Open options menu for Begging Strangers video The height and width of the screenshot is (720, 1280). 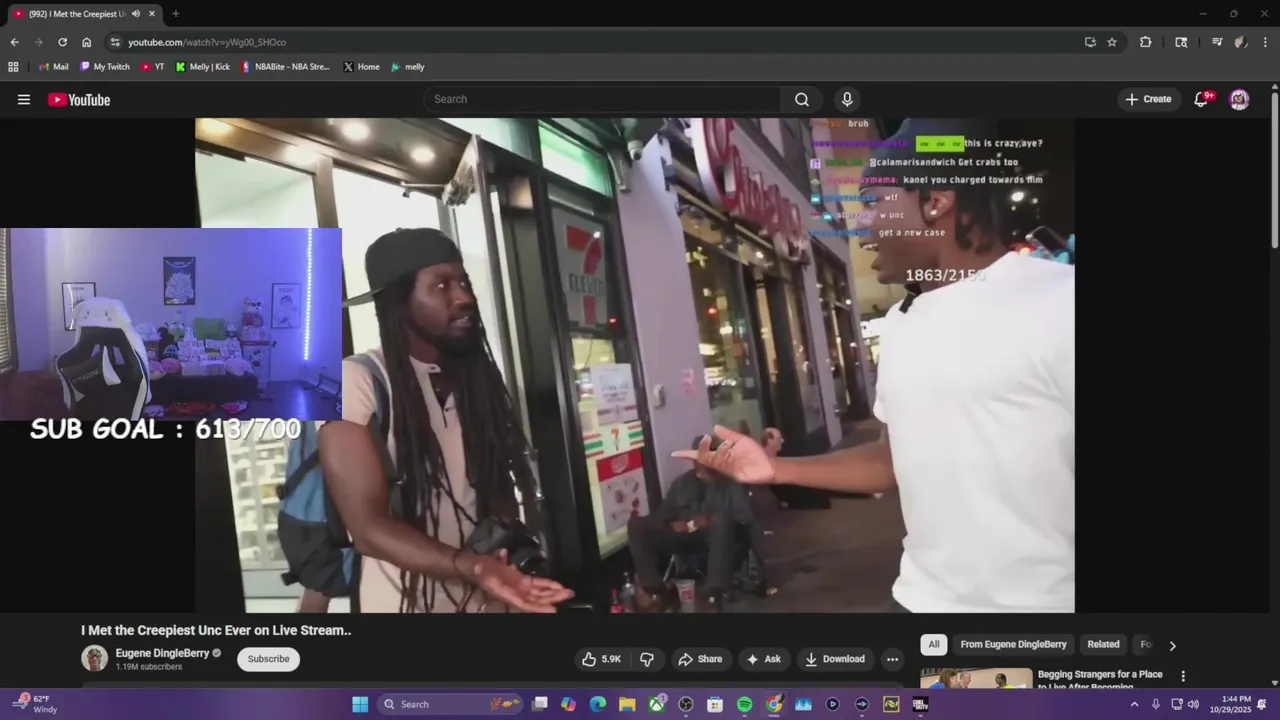coord(1183,676)
